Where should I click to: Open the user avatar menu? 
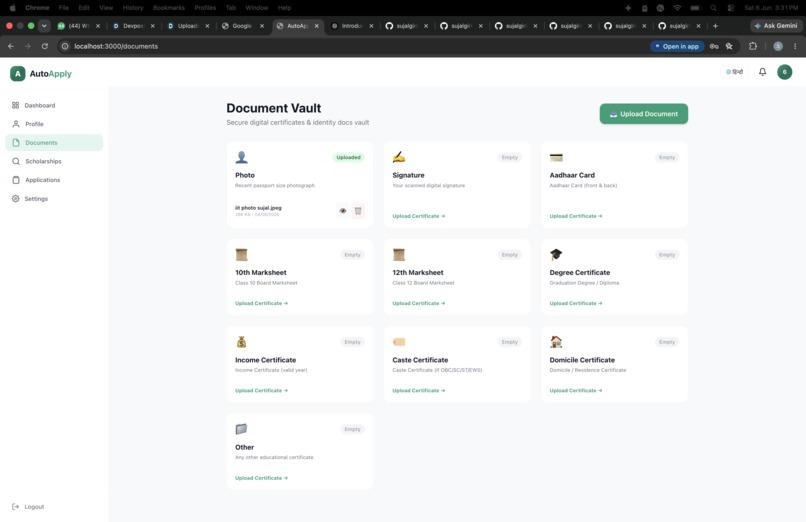coord(784,72)
